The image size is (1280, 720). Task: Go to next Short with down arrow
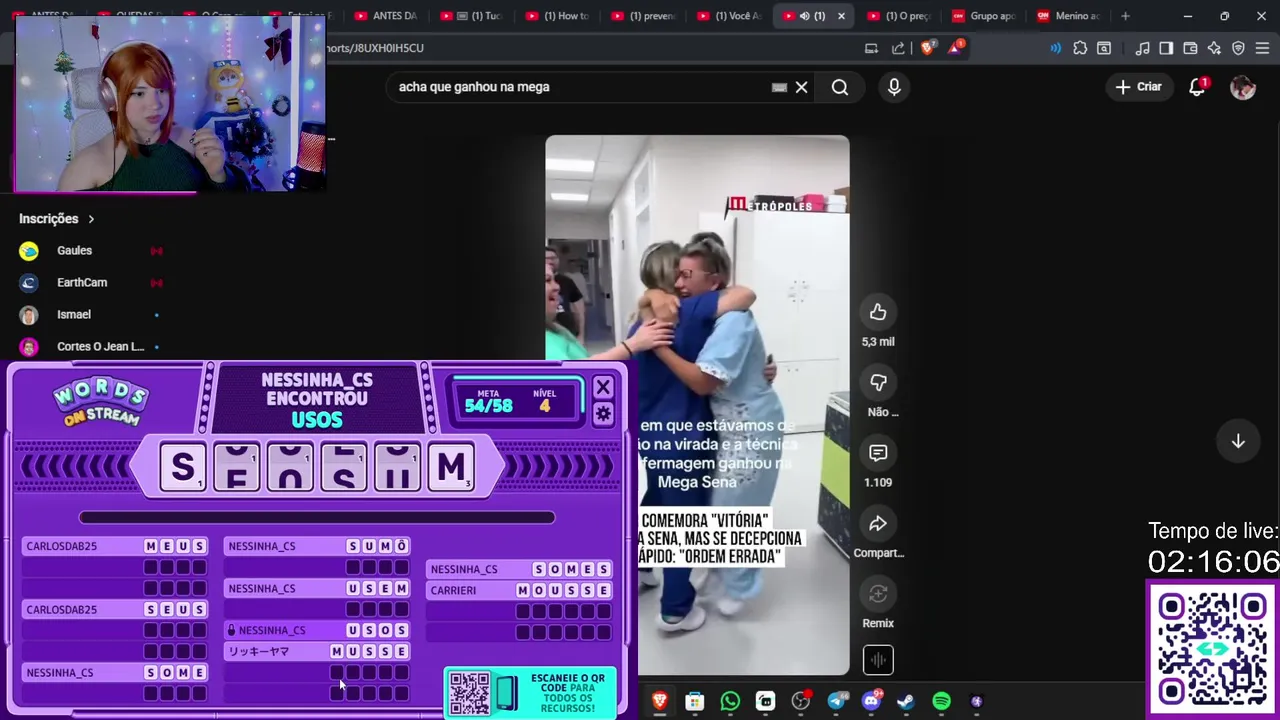(1238, 441)
